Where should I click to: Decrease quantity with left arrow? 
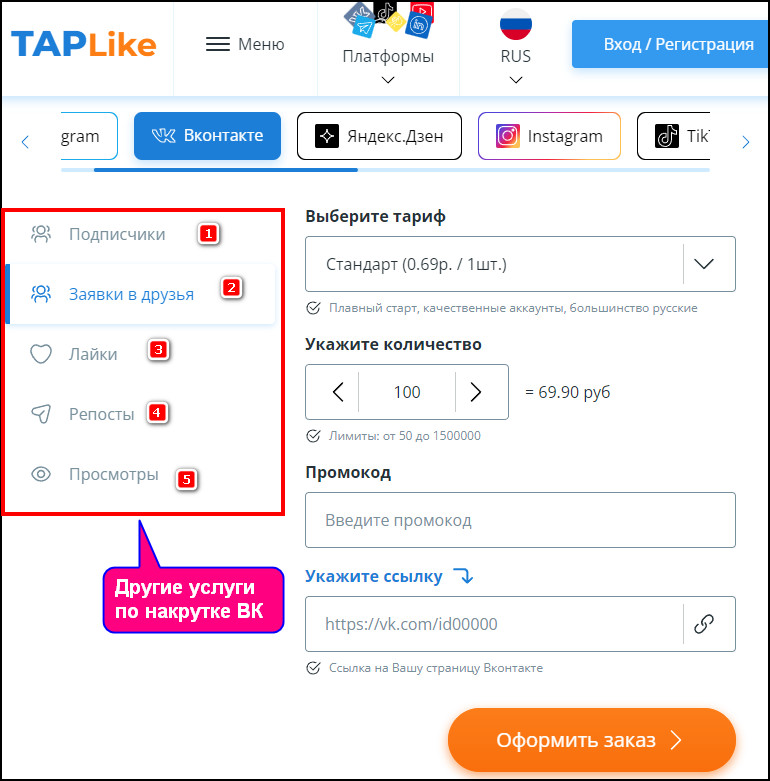click(338, 392)
